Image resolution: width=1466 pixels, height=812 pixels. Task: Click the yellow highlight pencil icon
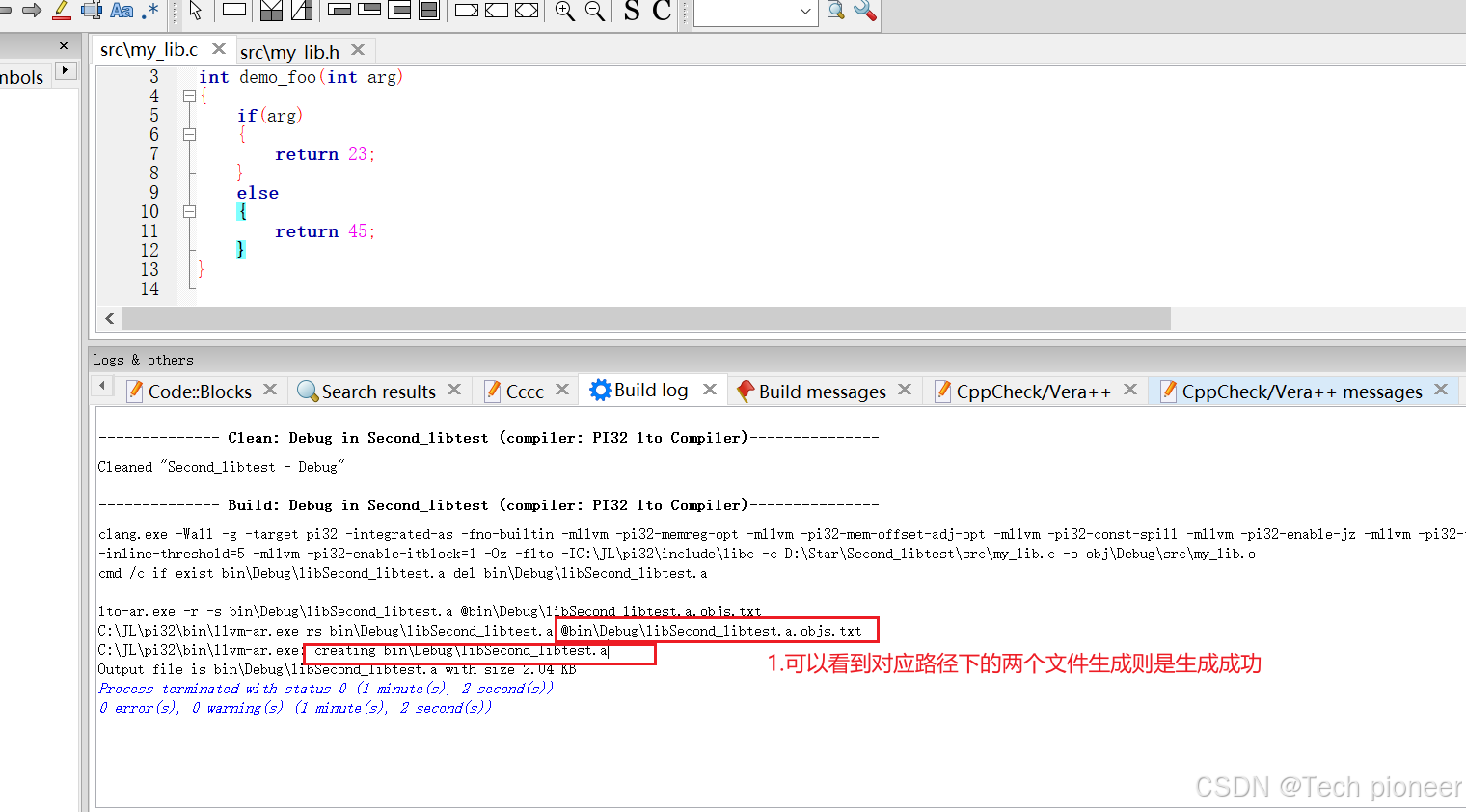[60, 12]
